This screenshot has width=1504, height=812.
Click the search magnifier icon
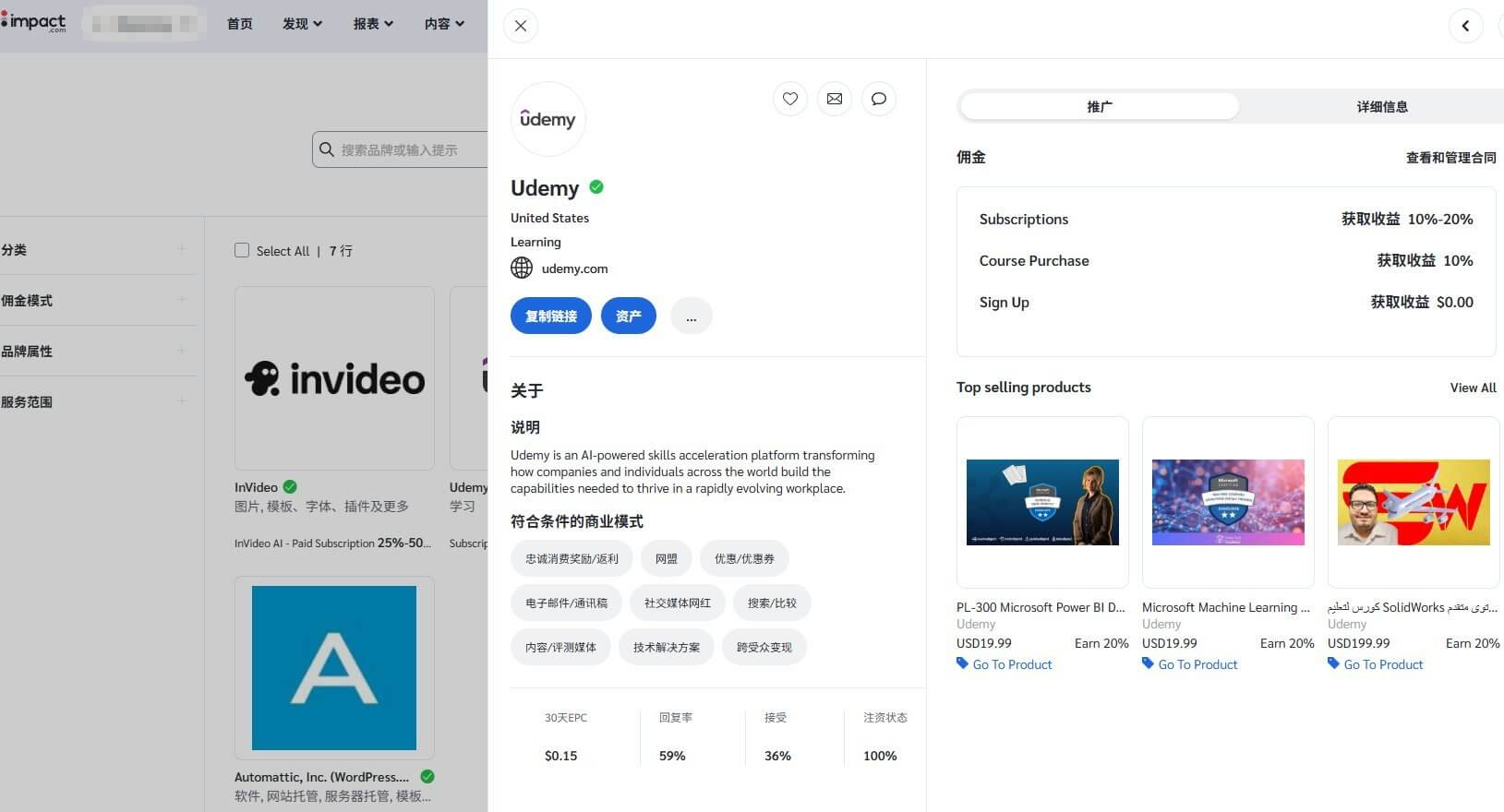pyautogui.click(x=327, y=149)
